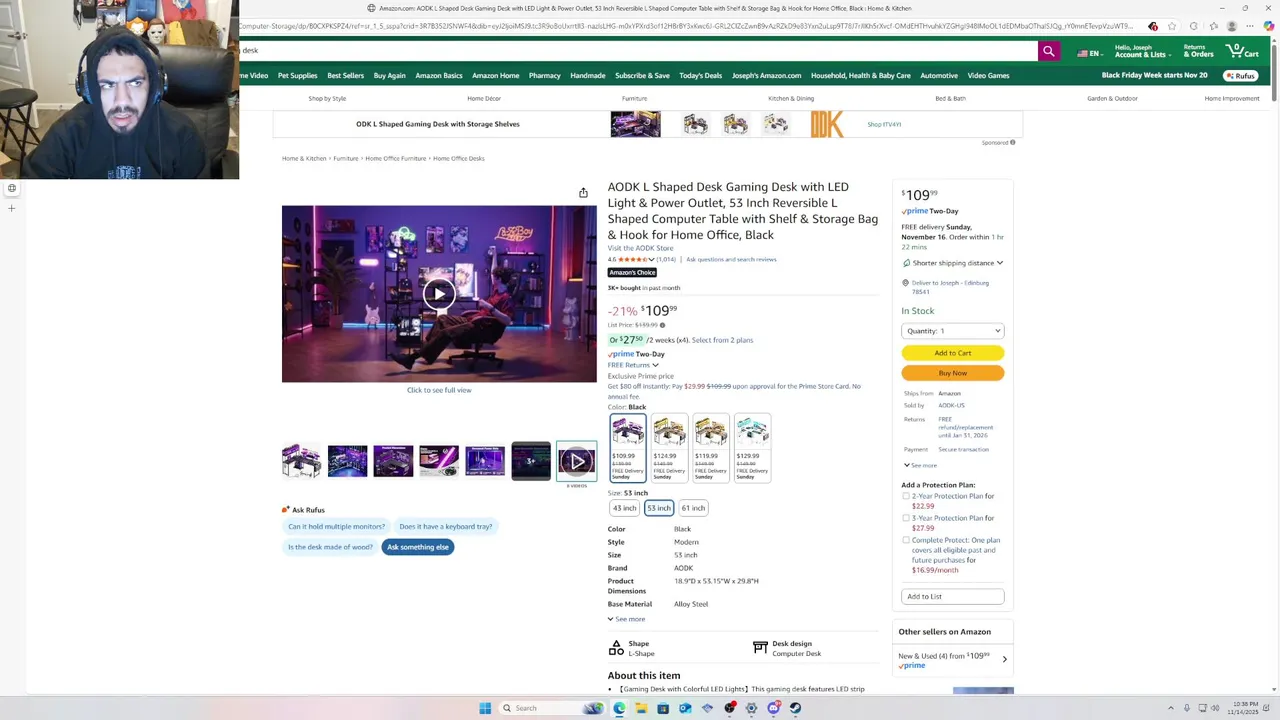Open Discord from the taskbar

tap(773, 708)
